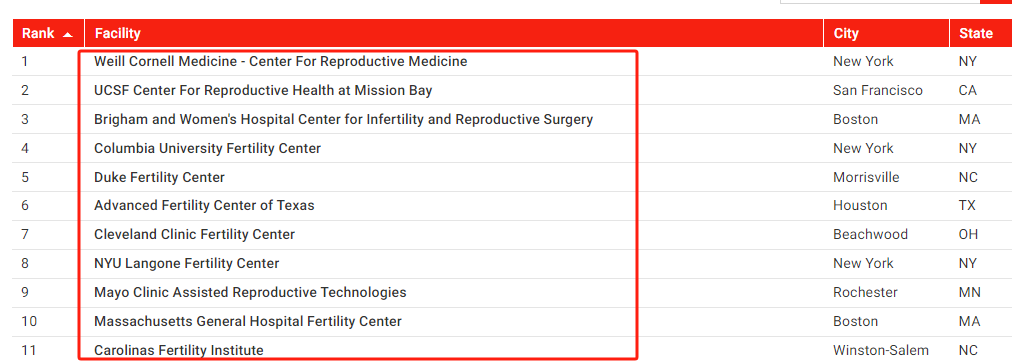Click the Rank header label
The height and width of the screenshot is (364, 1025).
[x=38, y=33]
